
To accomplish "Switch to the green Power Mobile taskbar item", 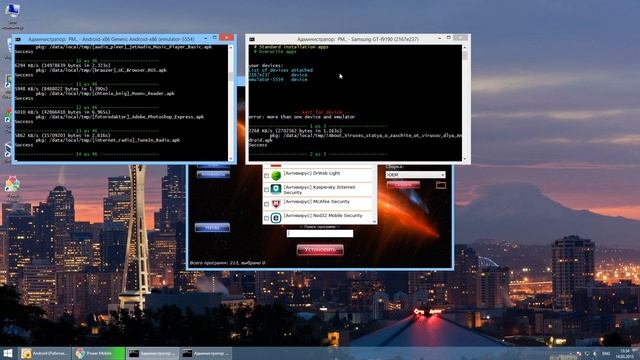I will pos(98,353).
